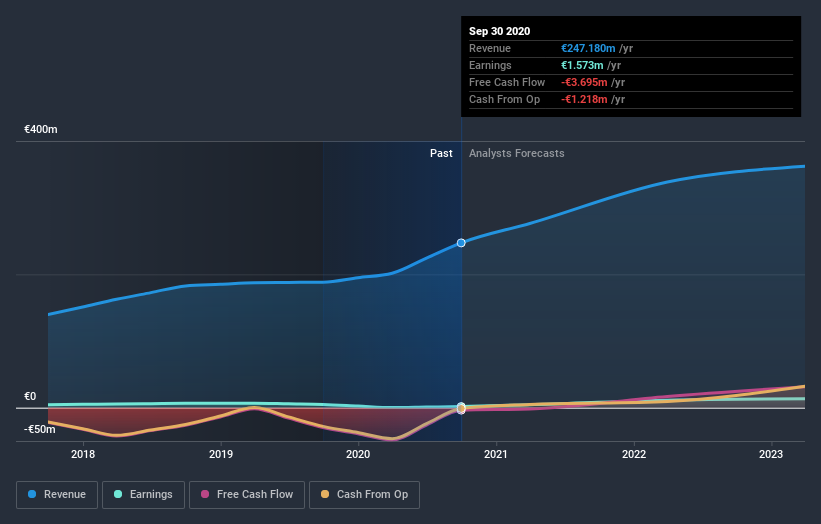This screenshot has height=524, width=821.
Task: Click the Revenue row label in tooltip
Action: tap(490, 48)
